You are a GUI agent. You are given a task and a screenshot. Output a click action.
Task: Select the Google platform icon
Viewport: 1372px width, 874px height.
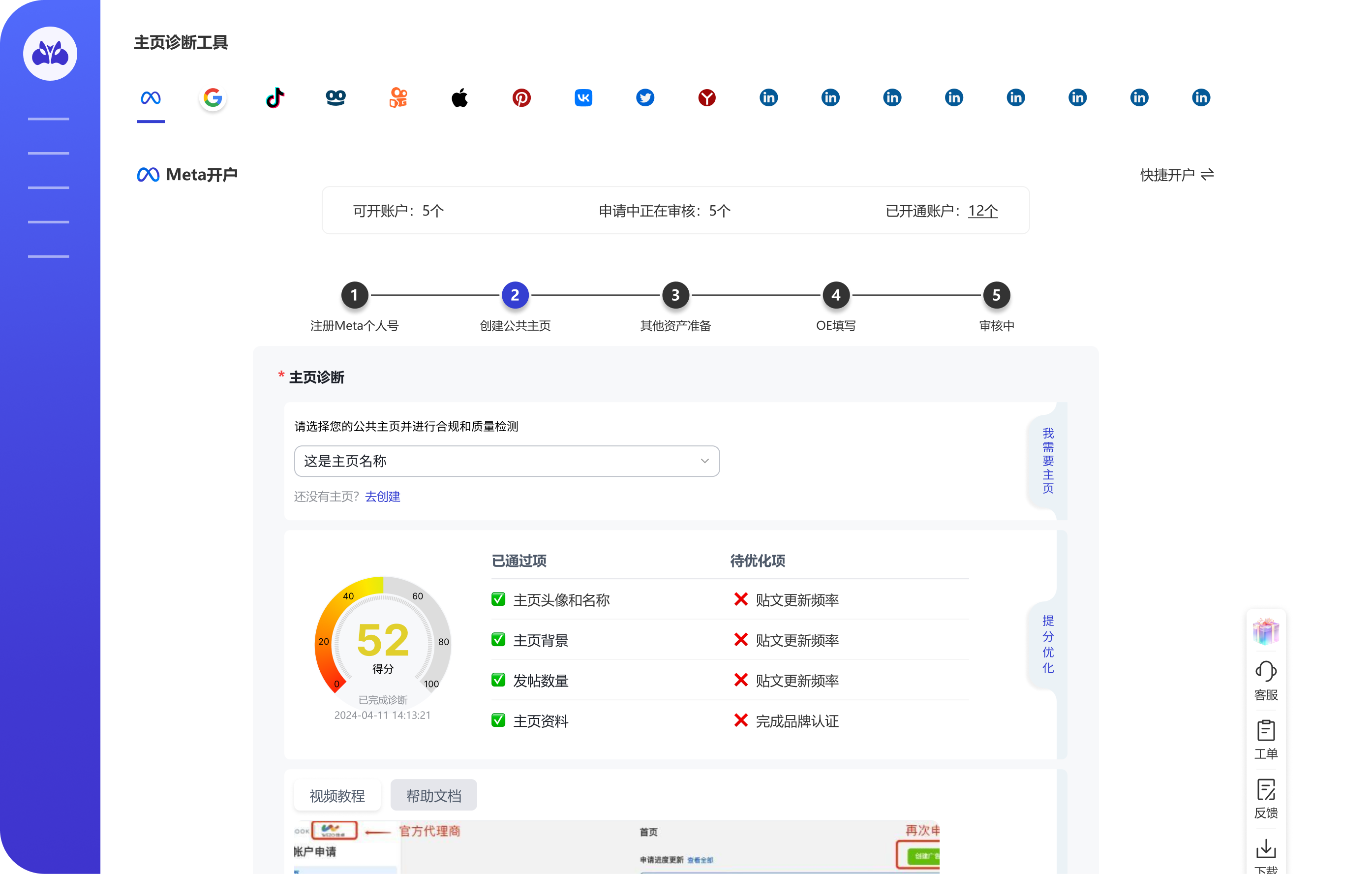[x=213, y=97]
